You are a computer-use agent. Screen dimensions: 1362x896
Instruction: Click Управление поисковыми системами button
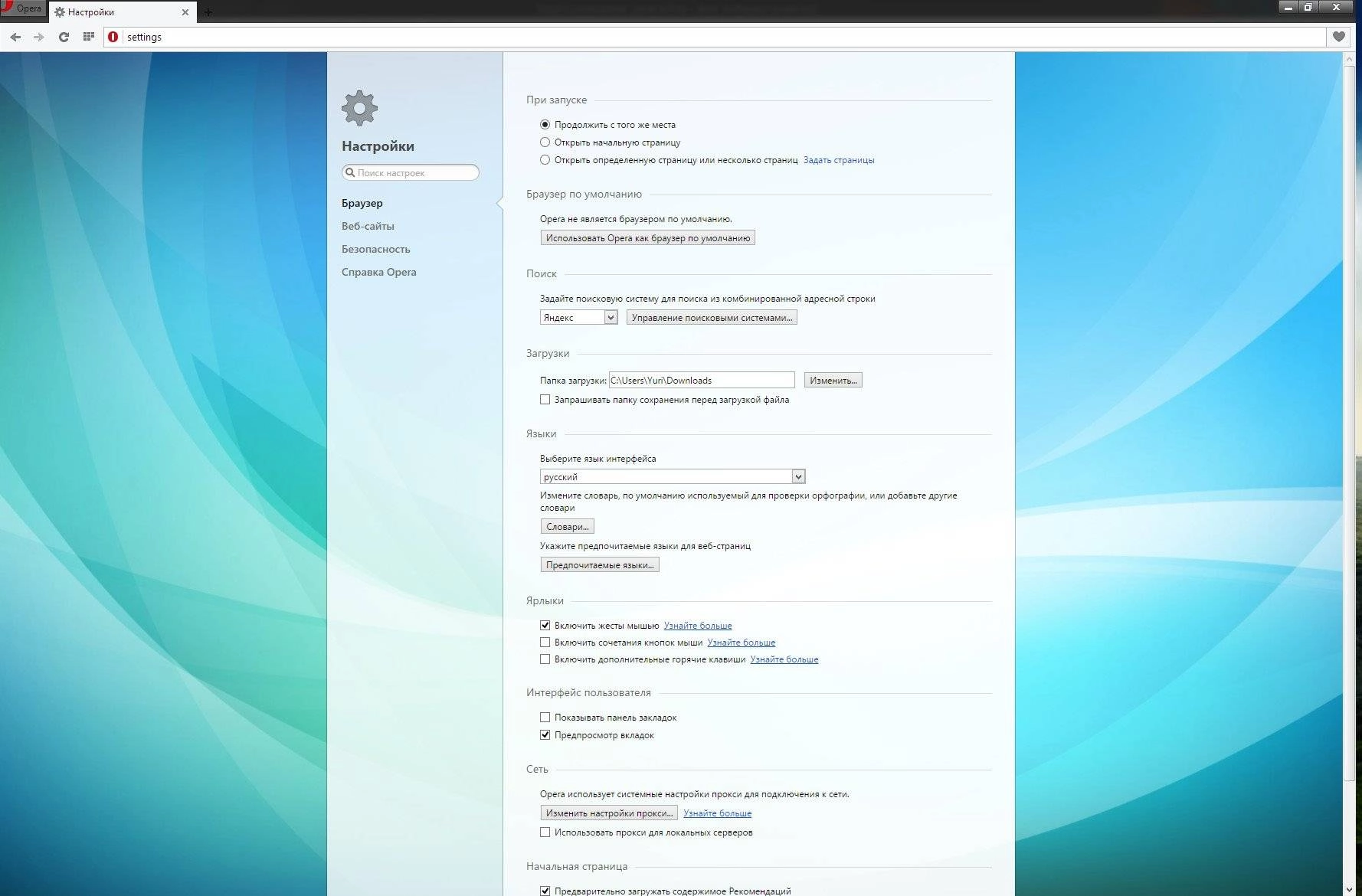(x=712, y=317)
